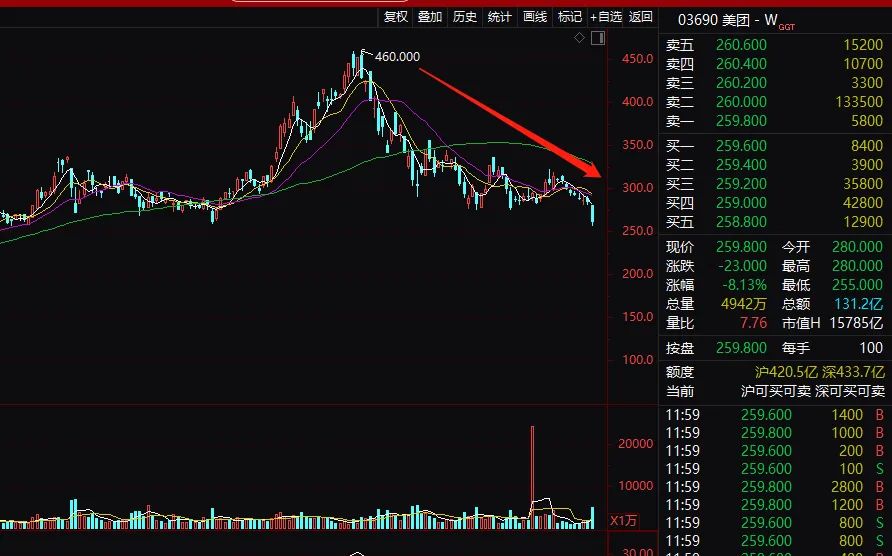Click the 深可买可卖 status text
The height and width of the screenshot is (556, 892).
pyautogui.click(x=850, y=391)
